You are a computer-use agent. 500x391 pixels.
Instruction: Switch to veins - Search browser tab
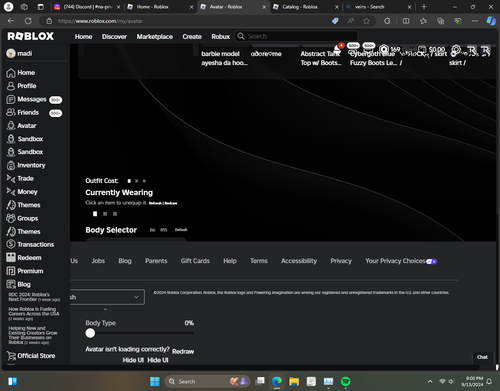pos(378,7)
